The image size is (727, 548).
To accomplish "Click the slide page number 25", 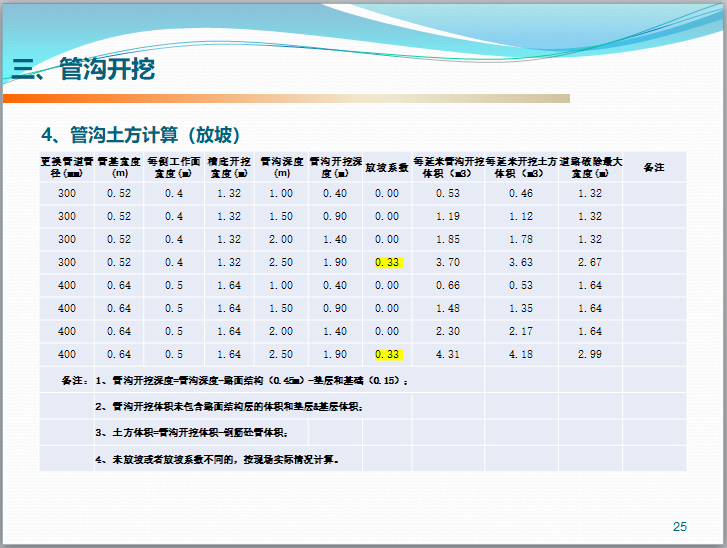I will 680,527.
